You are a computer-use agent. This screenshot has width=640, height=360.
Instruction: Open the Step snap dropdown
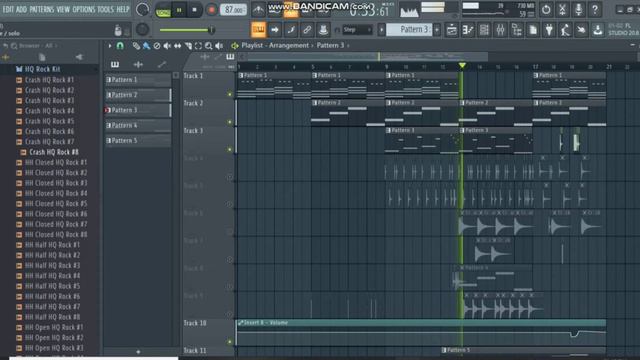[x=357, y=29]
